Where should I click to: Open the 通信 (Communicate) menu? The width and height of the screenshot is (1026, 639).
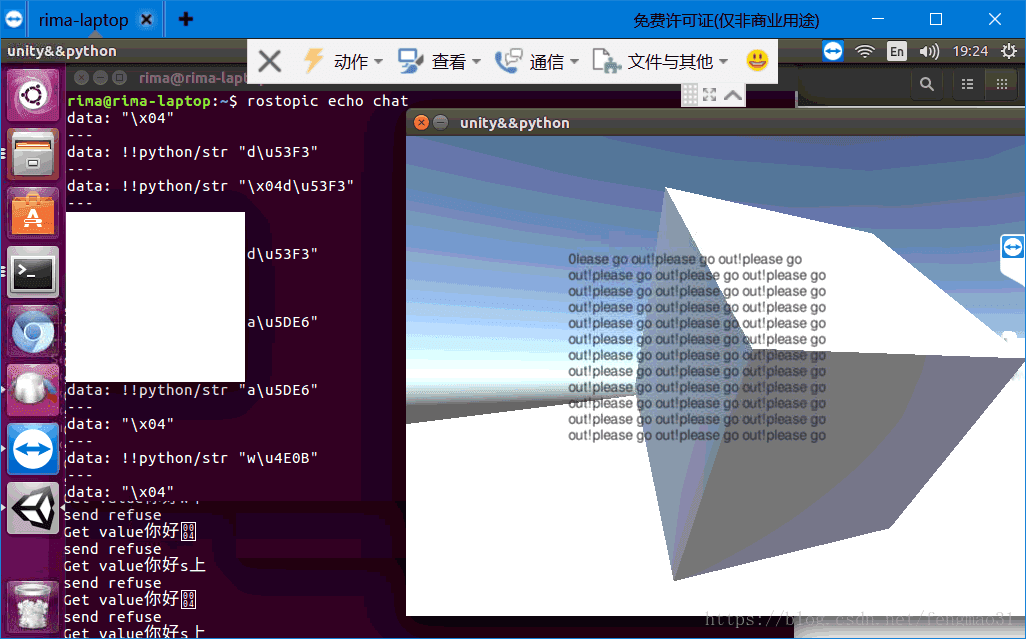coord(537,61)
